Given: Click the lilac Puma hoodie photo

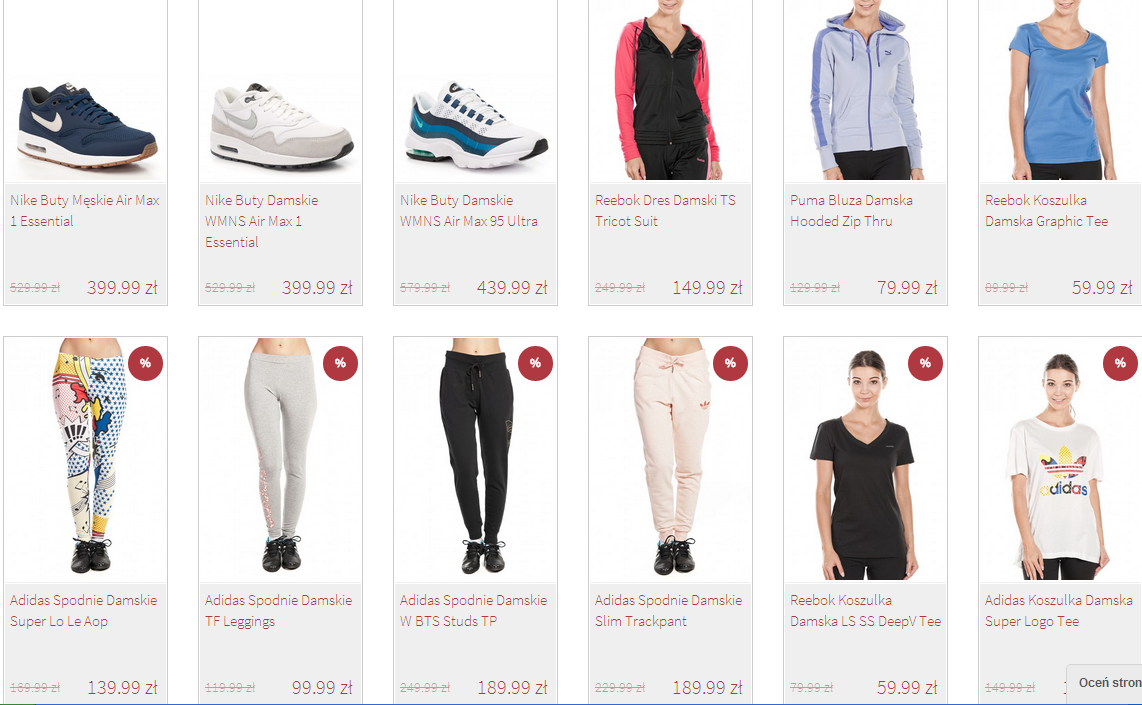Looking at the screenshot, I should (865, 90).
